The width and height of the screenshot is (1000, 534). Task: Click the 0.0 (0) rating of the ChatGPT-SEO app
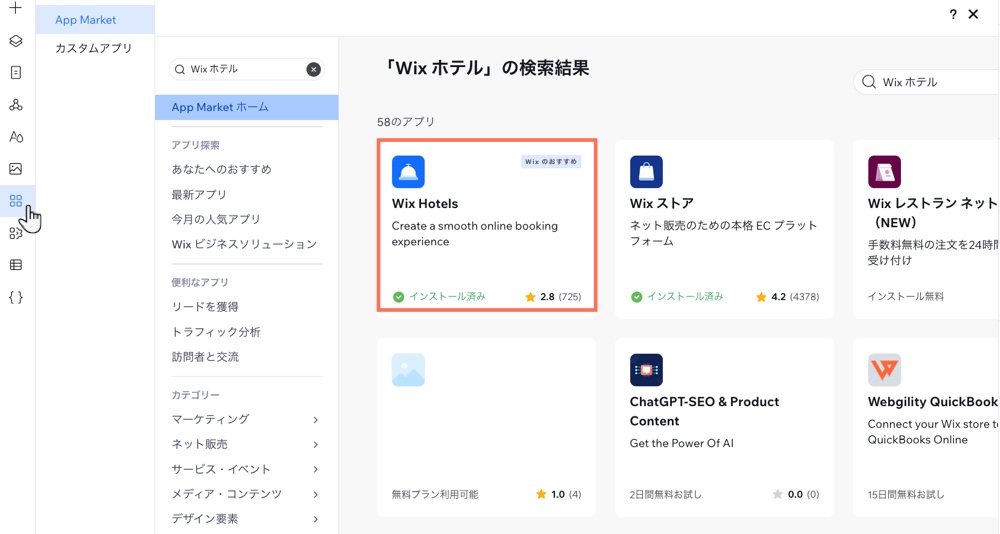point(795,494)
